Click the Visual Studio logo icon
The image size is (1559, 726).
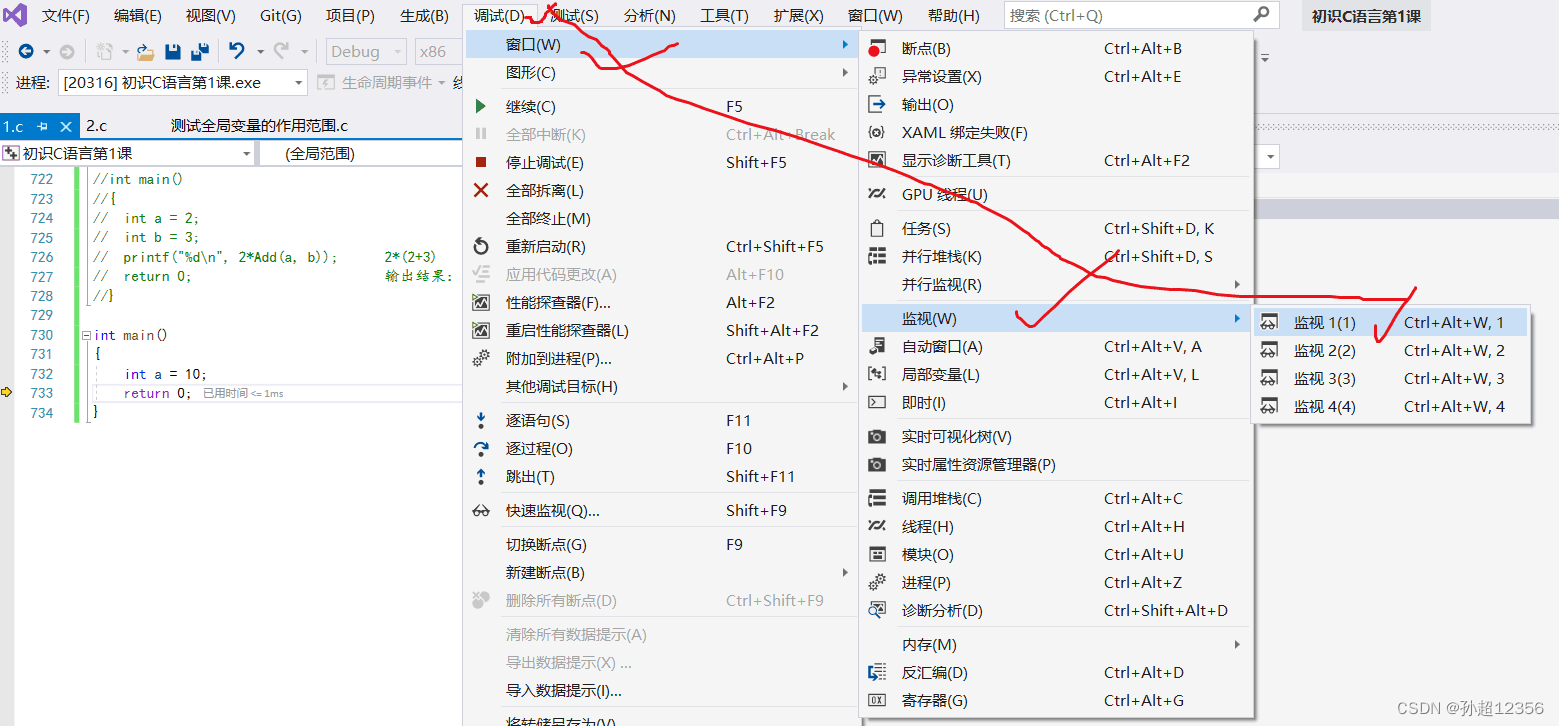click(x=15, y=15)
